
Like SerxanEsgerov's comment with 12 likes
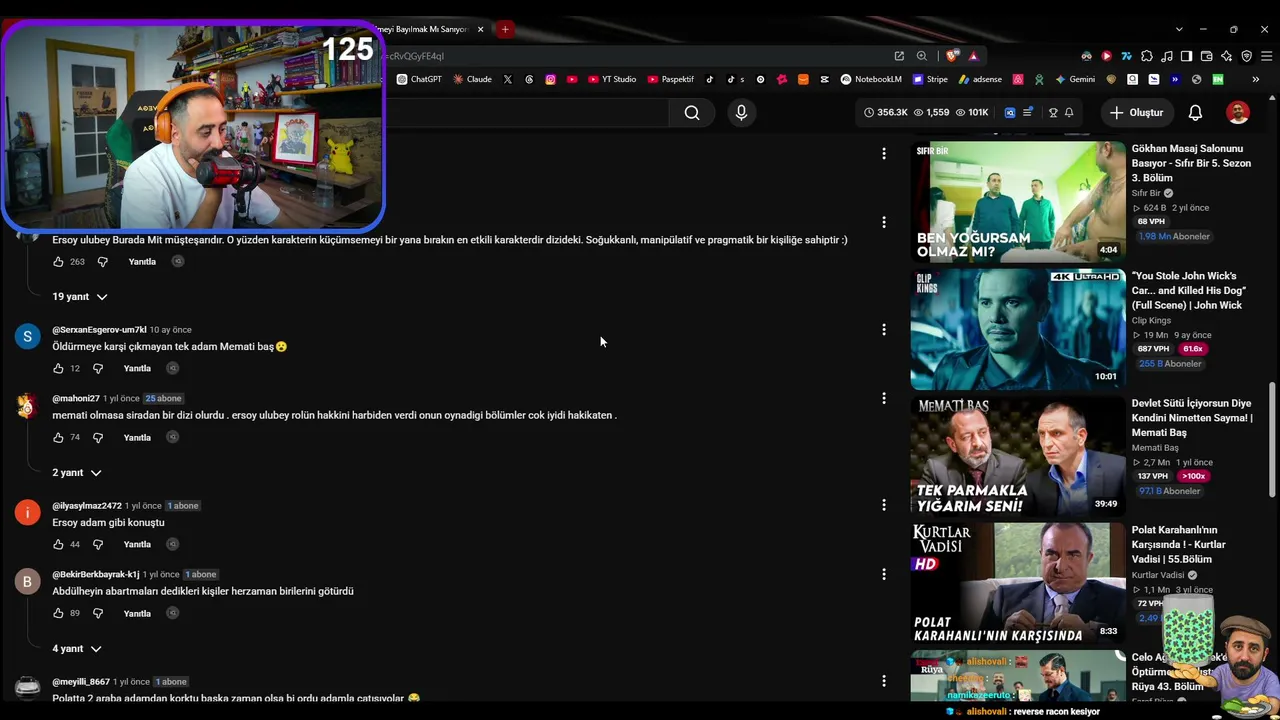pyautogui.click(x=58, y=368)
